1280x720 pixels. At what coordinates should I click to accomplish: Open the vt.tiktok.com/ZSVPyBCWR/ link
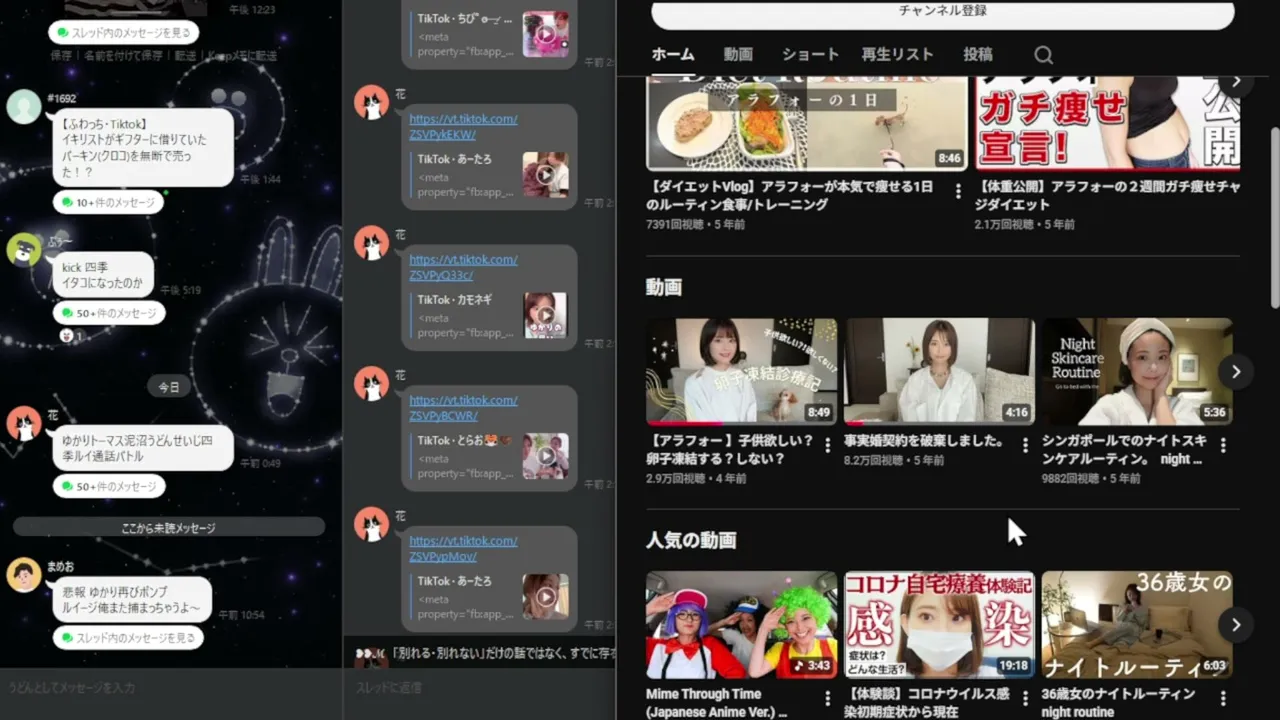click(463, 408)
